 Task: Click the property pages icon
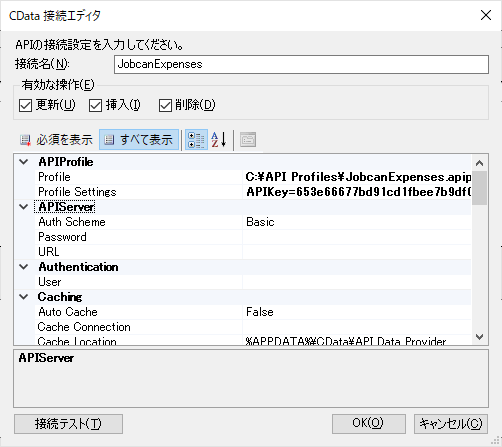248,140
